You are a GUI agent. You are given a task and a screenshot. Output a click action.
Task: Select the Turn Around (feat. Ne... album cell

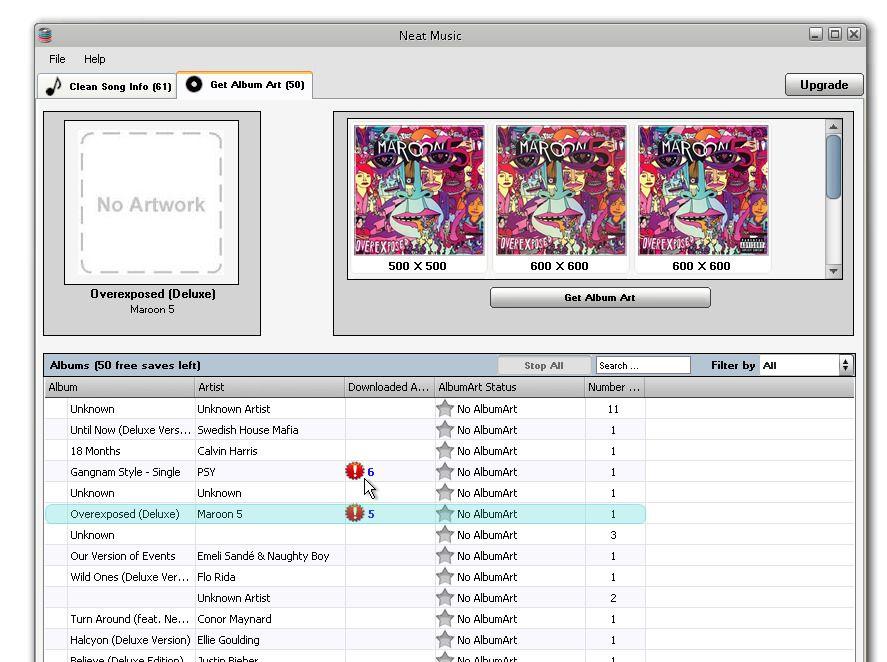tap(130, 619)
